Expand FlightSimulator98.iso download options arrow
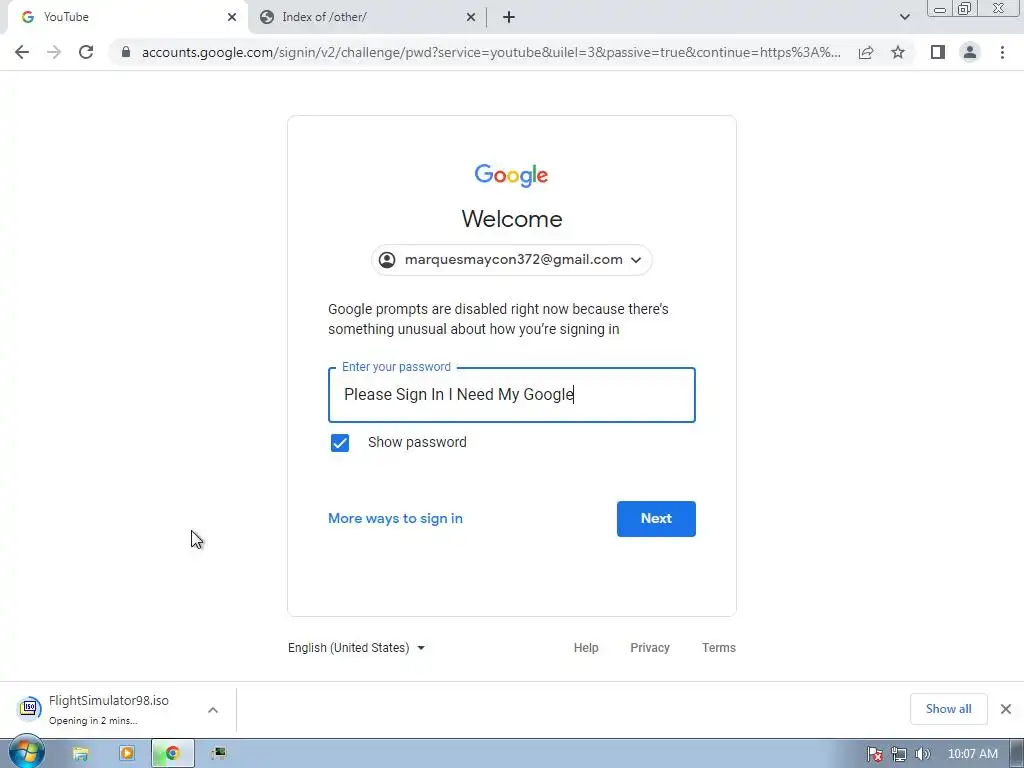This screenshot has width=1024, height=768. click(213, 709)
